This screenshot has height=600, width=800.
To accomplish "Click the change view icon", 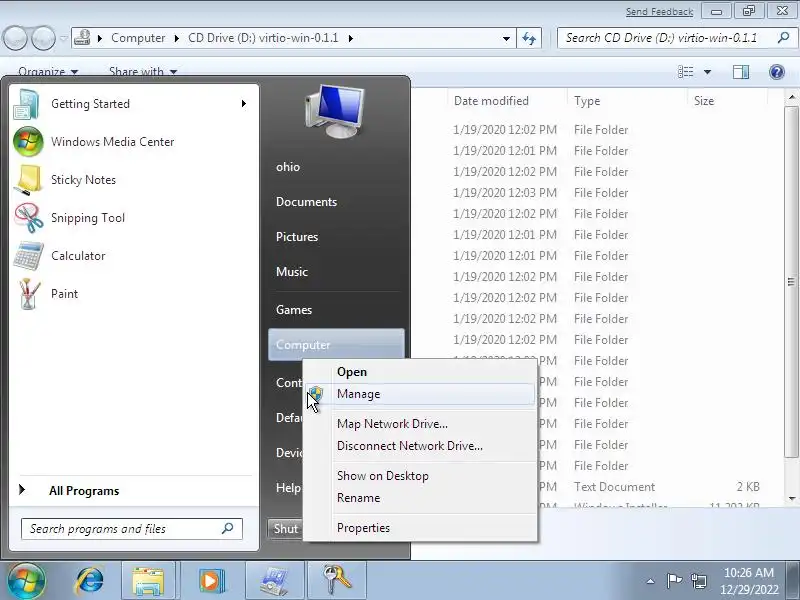I will (685, 72).
